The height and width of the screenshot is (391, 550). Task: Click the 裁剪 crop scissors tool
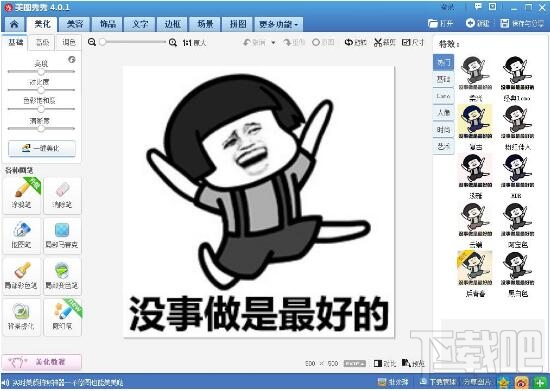click(385, 42)
